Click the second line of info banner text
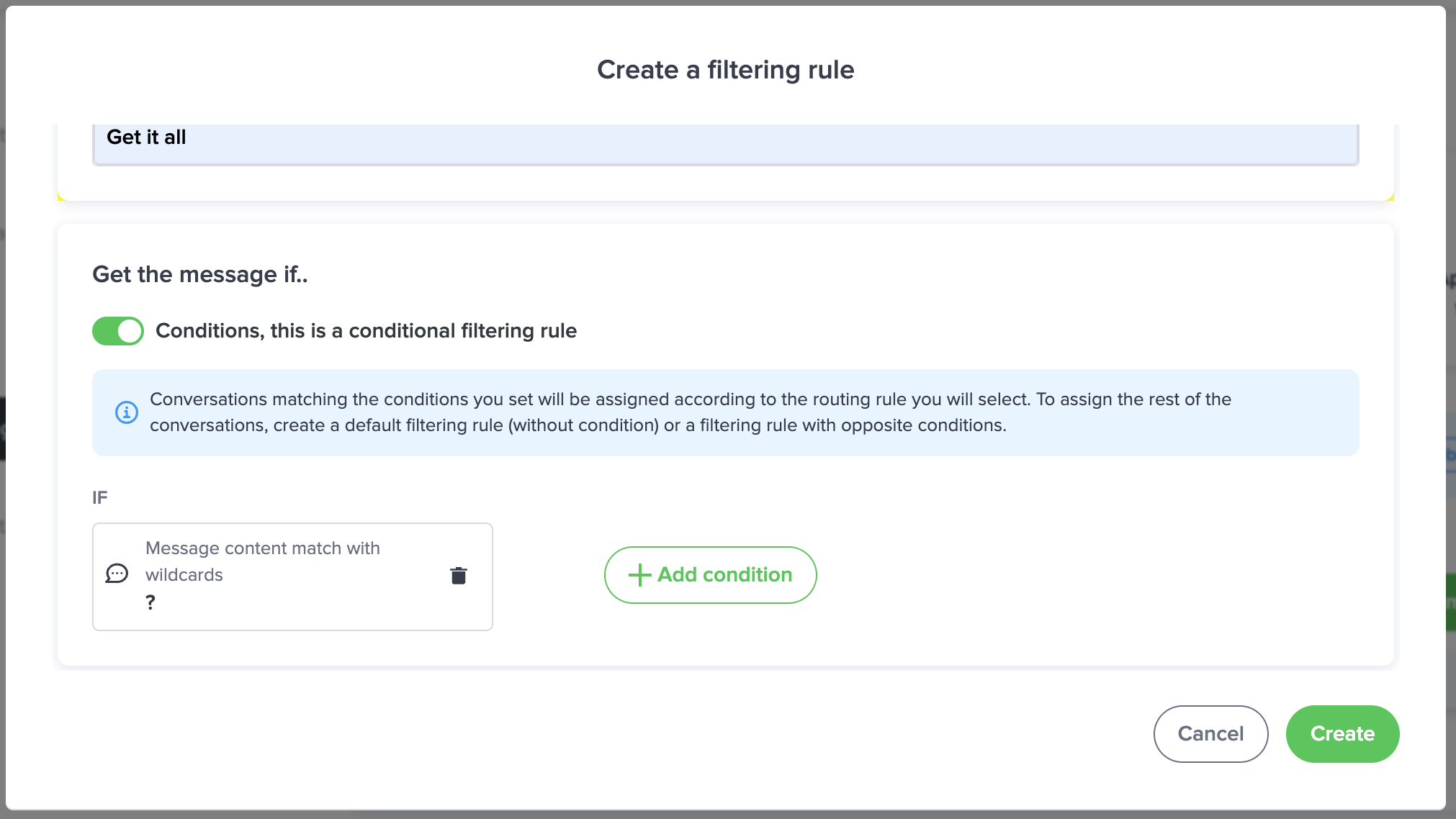 tap(578, 425)
